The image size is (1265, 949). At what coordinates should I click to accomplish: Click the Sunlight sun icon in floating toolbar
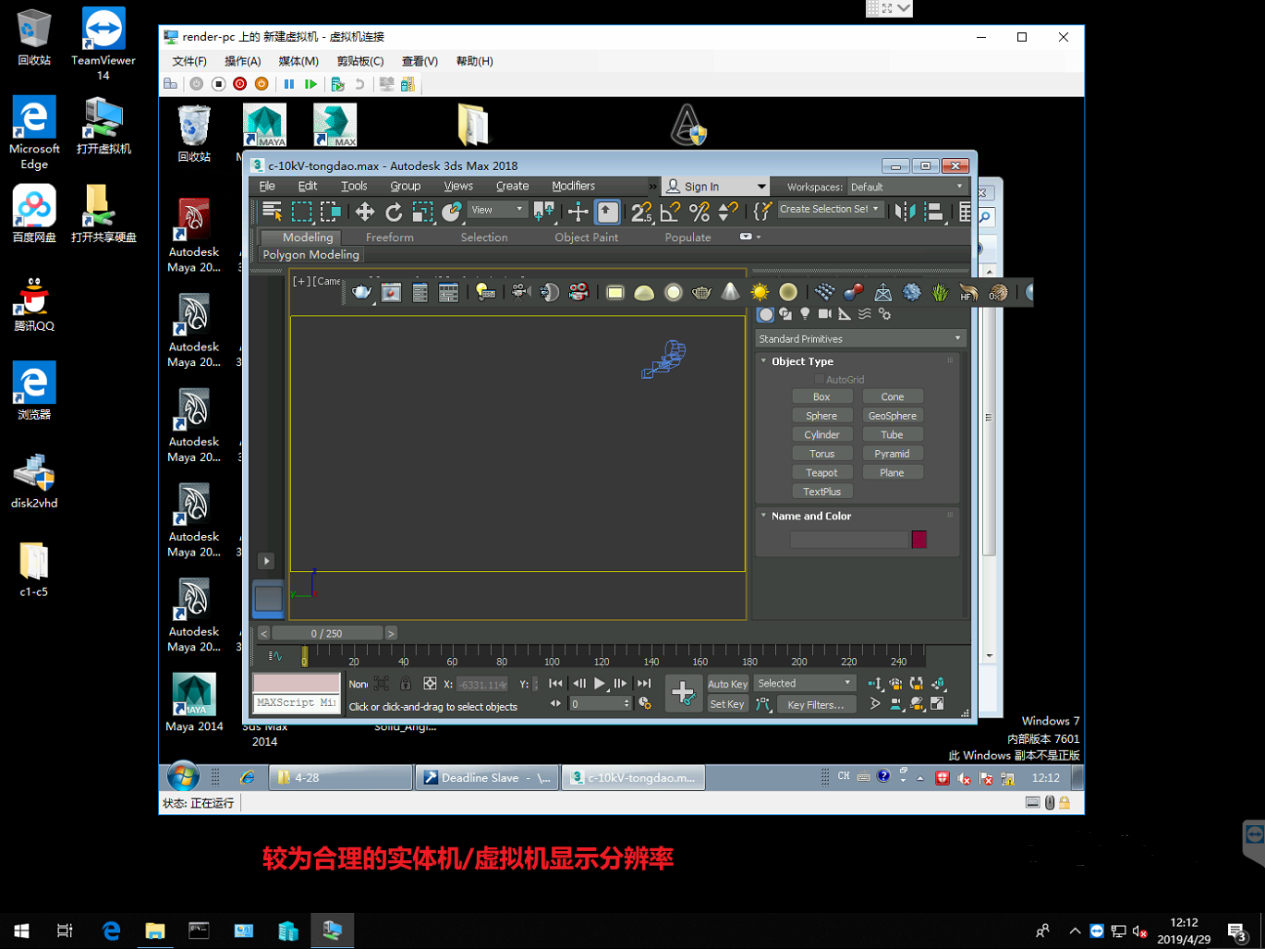click(760, 292)
